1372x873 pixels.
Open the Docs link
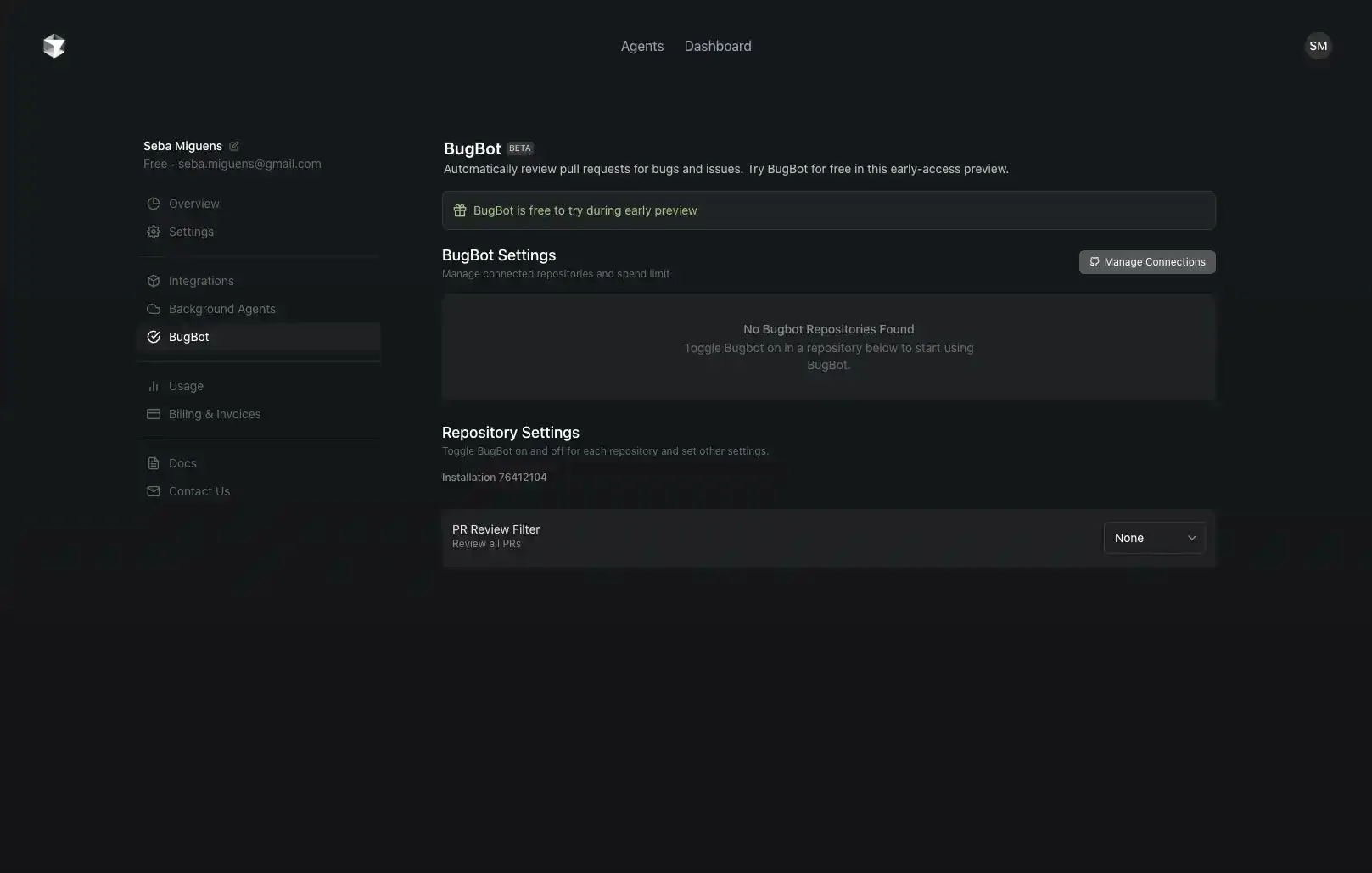(259, 463)
